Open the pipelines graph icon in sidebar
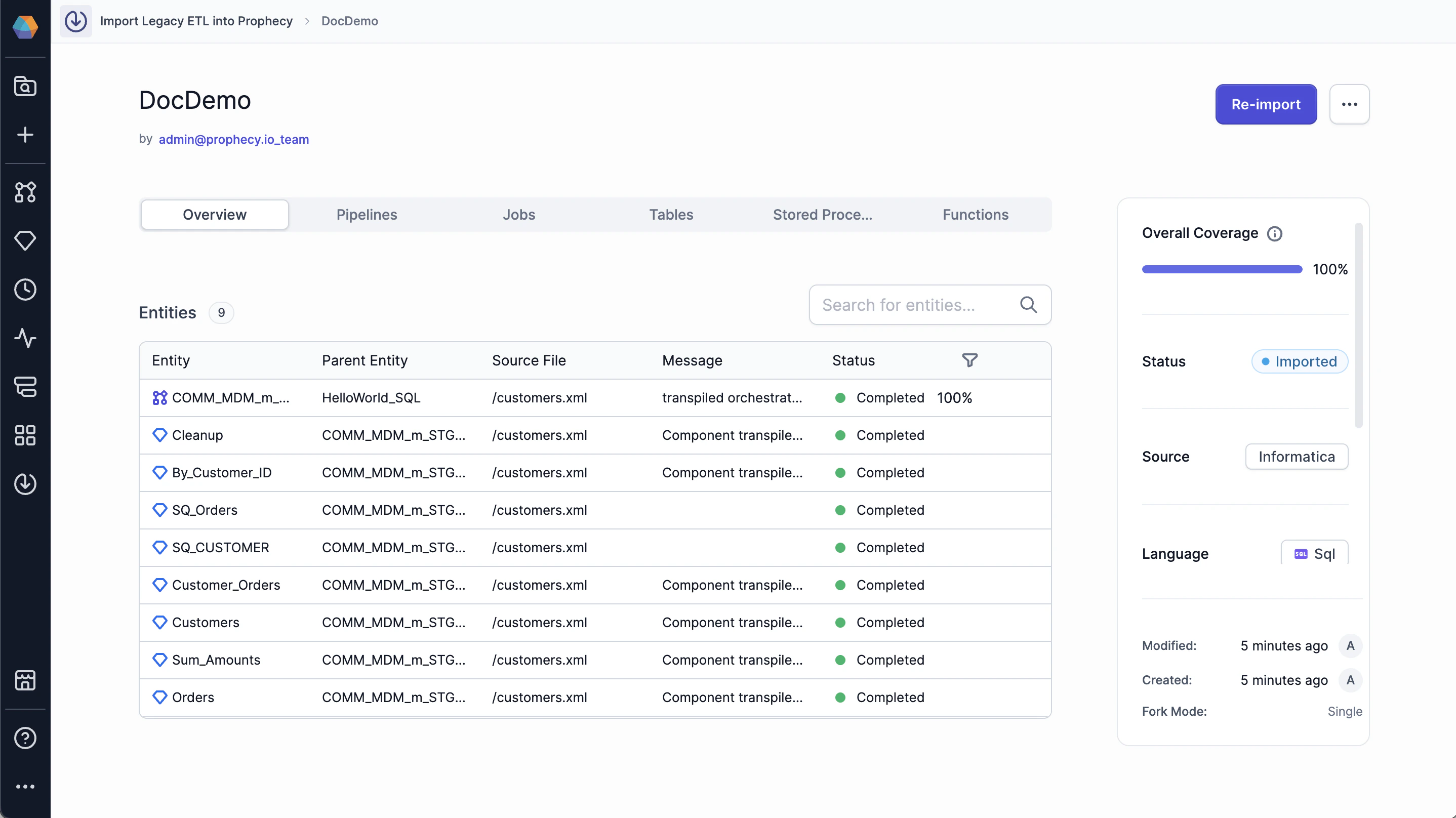Screen dimensions: 1456x818 click(25, 192)
